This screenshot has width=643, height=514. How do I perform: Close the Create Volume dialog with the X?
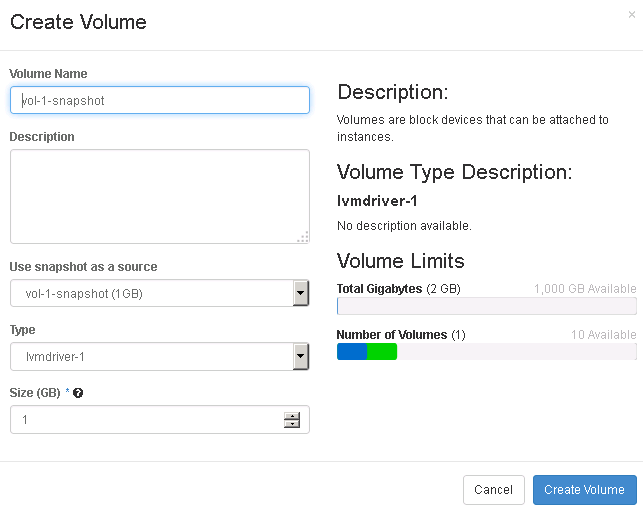point(631,13)
